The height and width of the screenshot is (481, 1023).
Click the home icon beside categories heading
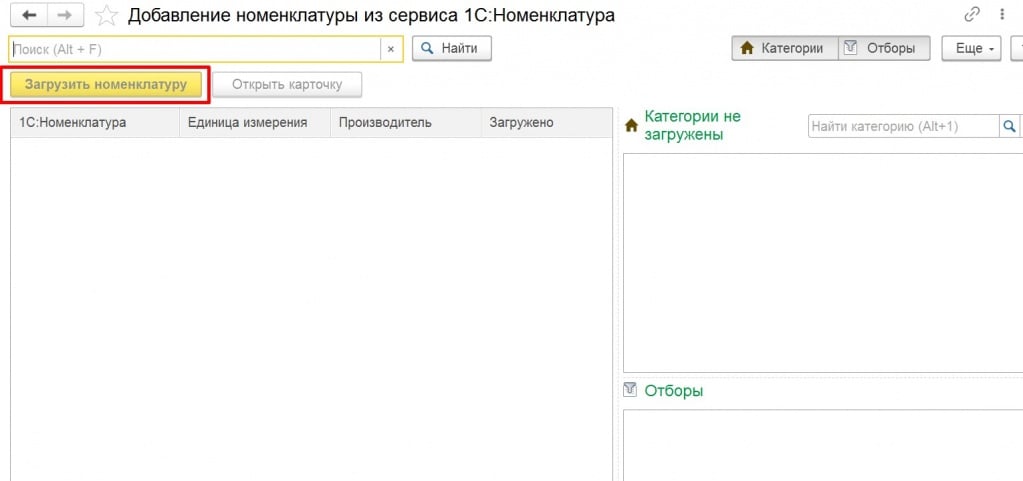[x=631, y=126]
